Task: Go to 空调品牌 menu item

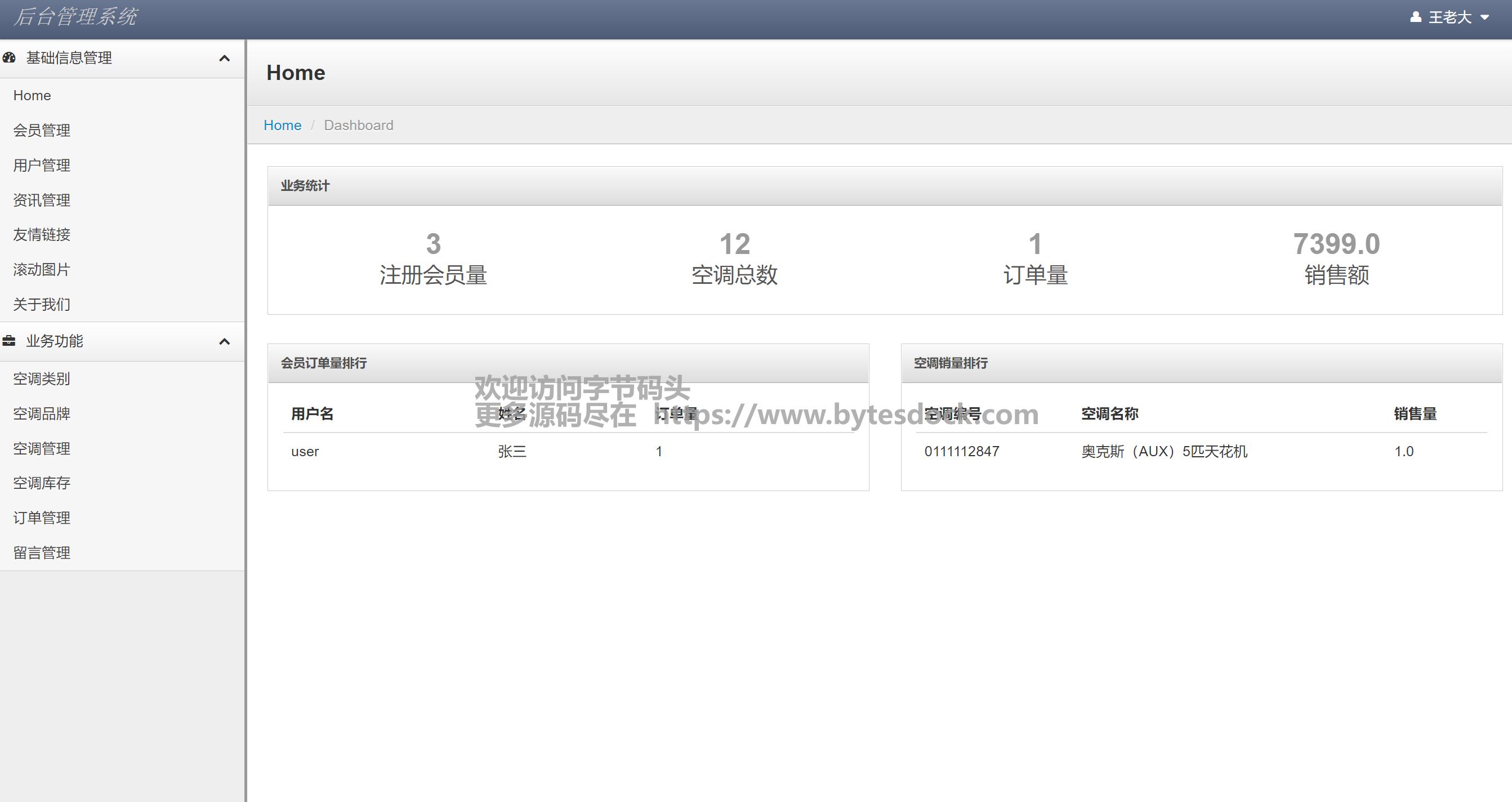Action: click(x=42, y=413)
